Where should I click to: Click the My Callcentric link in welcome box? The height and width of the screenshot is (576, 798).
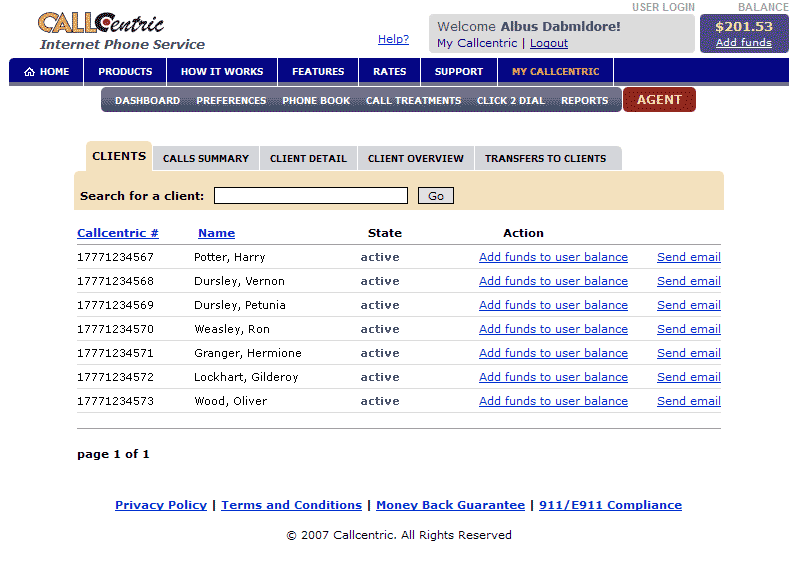[477, 43]
